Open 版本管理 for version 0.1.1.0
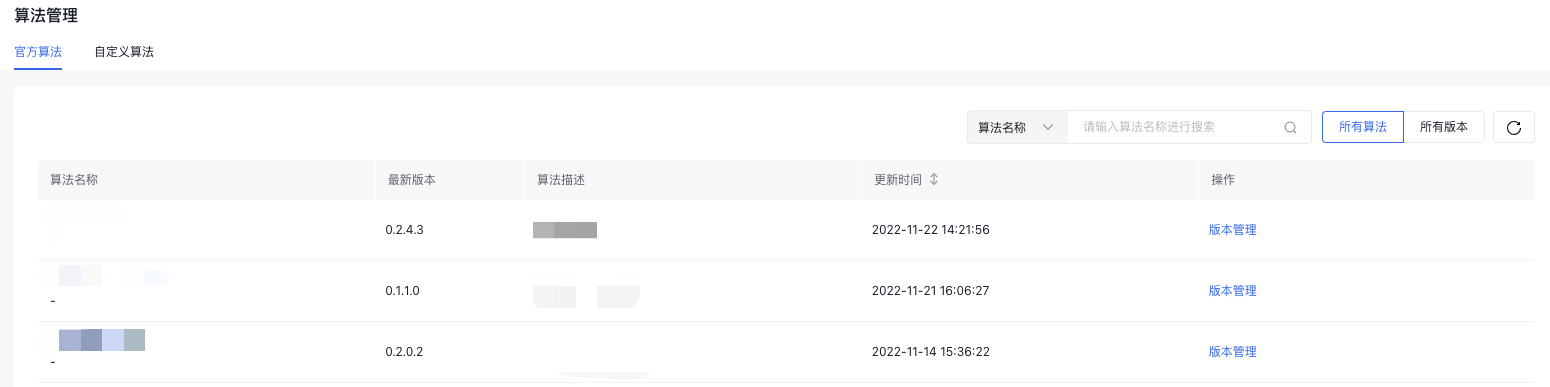1550x387 pixels. point(1232,291)
